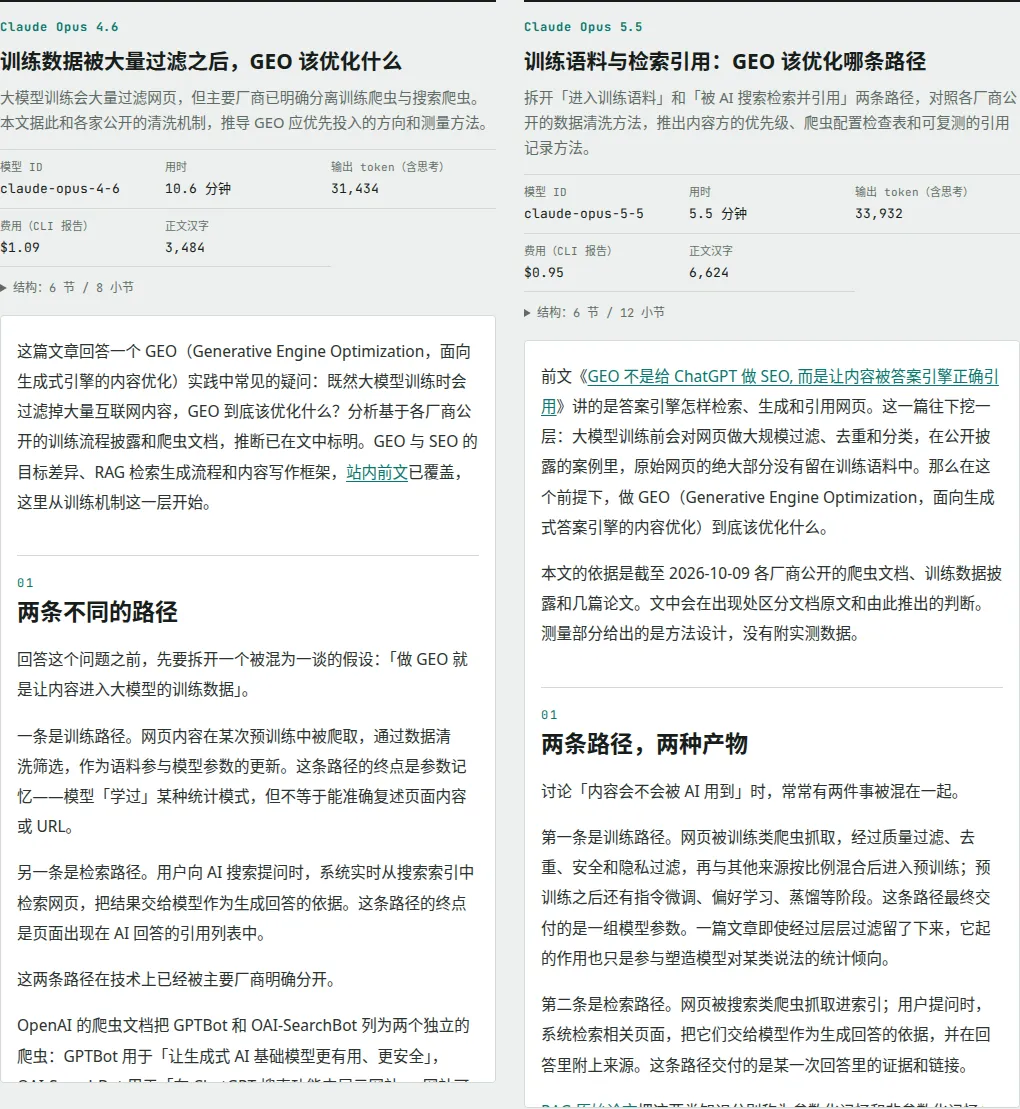This screenshot has width=1020, height=1109.
Task: Click paragraph starting 另一条是检索路径
Action: pyautogui.click(x=245, y=902)
